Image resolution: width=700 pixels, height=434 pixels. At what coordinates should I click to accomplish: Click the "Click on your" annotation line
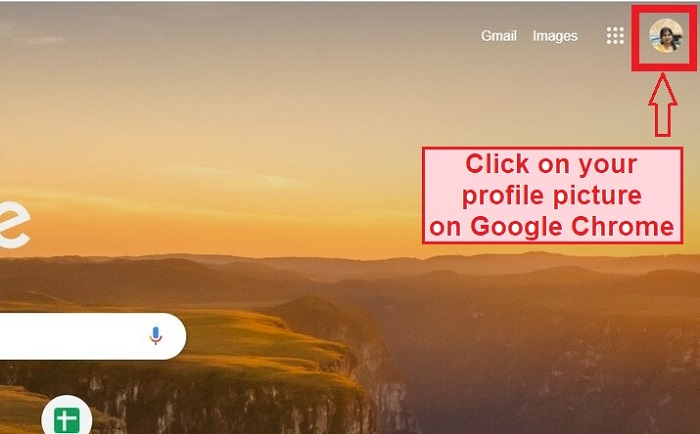click(551, 165)
